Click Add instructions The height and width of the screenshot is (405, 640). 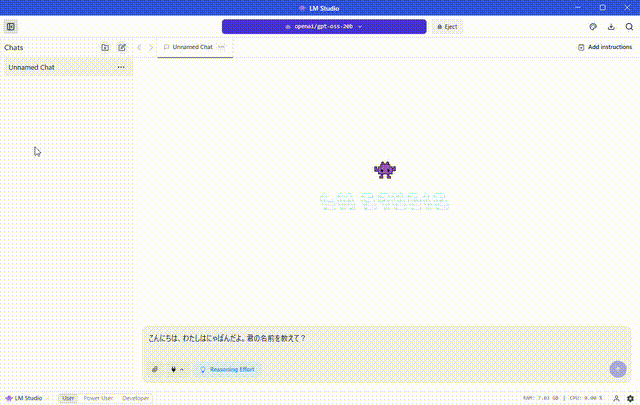(605, 47)
